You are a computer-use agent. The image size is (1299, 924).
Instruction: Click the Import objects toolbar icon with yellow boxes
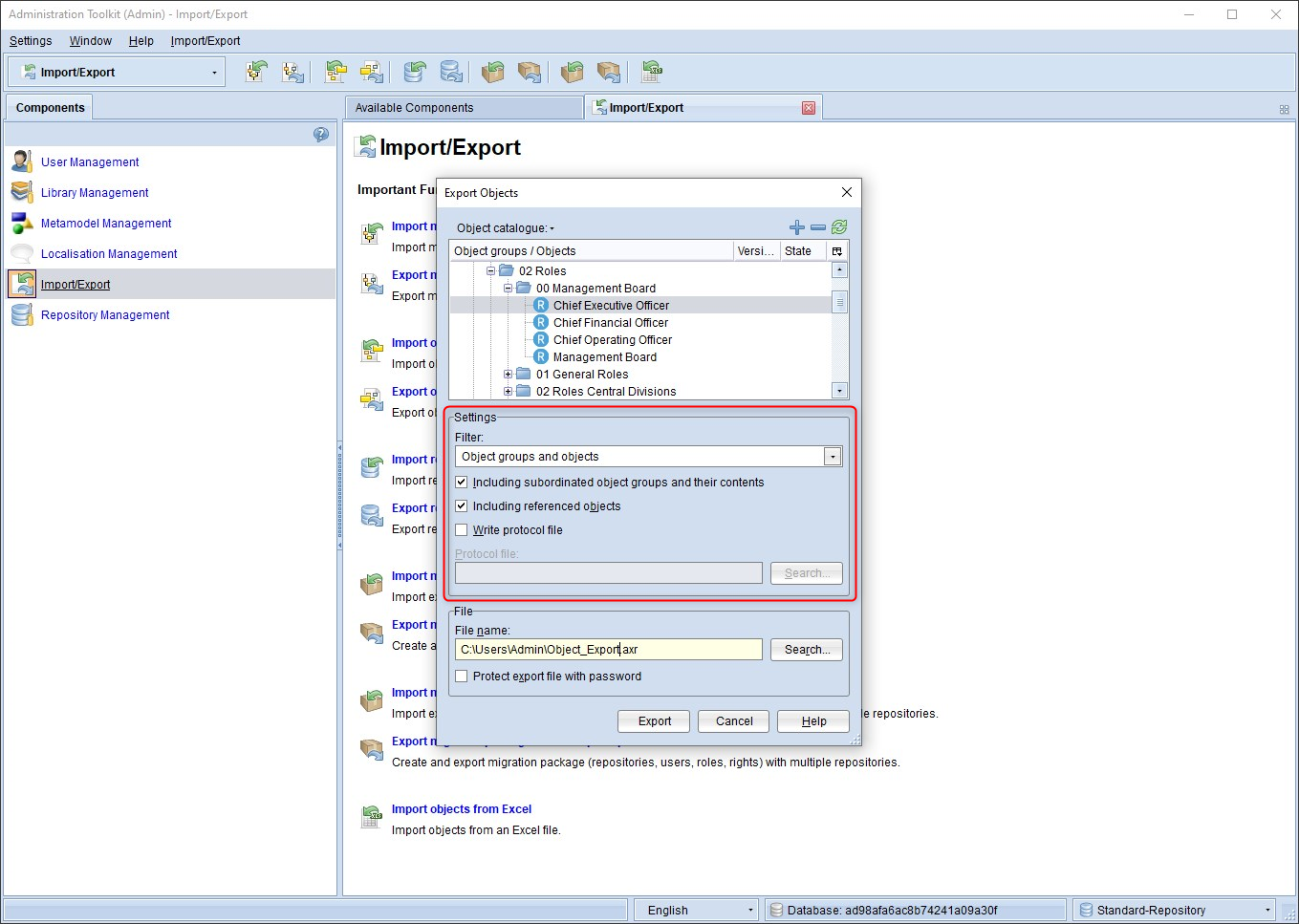(x=336, y=72)
